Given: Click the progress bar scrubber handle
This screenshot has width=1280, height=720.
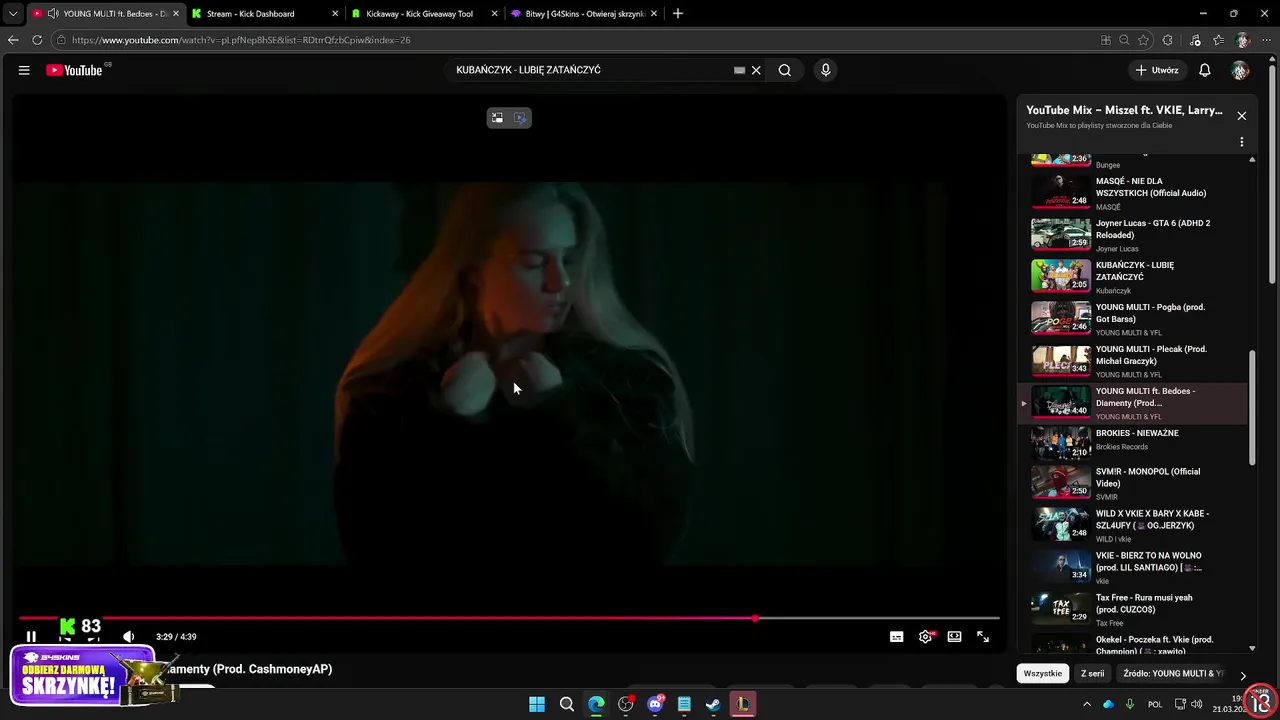Looking at the screenshot, I should pyautogui.click(x=755, y=618).
